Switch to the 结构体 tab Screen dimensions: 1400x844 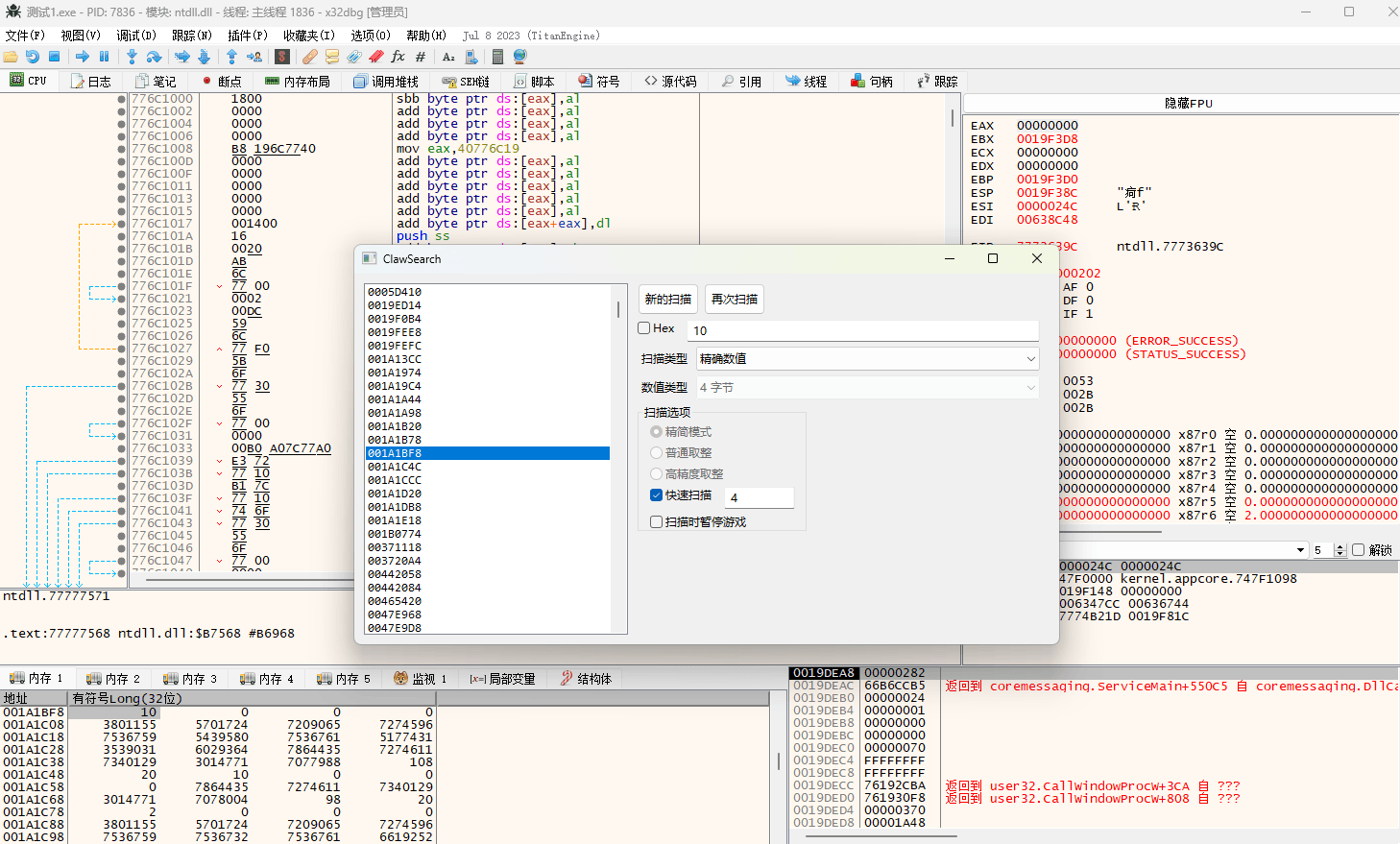tap(586, 678)
